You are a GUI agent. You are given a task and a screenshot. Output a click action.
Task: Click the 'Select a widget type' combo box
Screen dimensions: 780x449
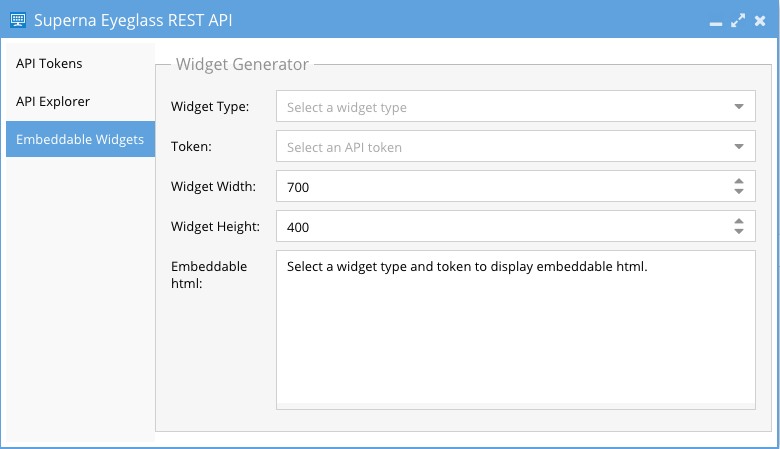500,107
